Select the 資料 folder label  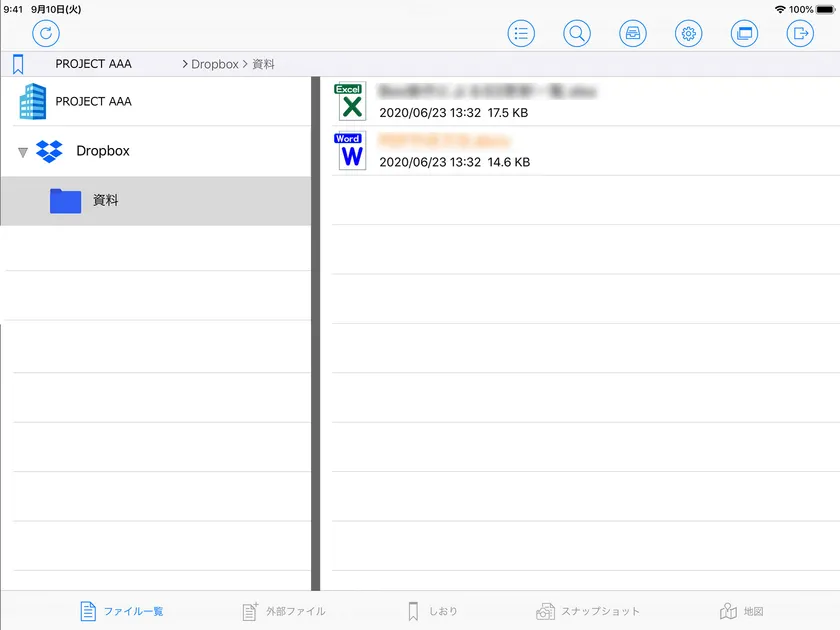click(x=106, y=200)
